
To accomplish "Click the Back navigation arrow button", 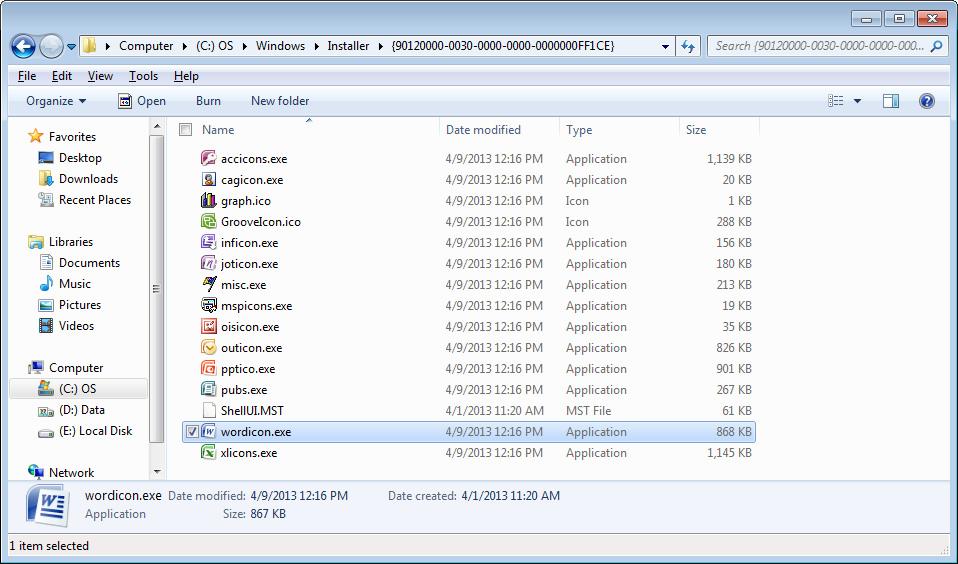I will point(24,46).
